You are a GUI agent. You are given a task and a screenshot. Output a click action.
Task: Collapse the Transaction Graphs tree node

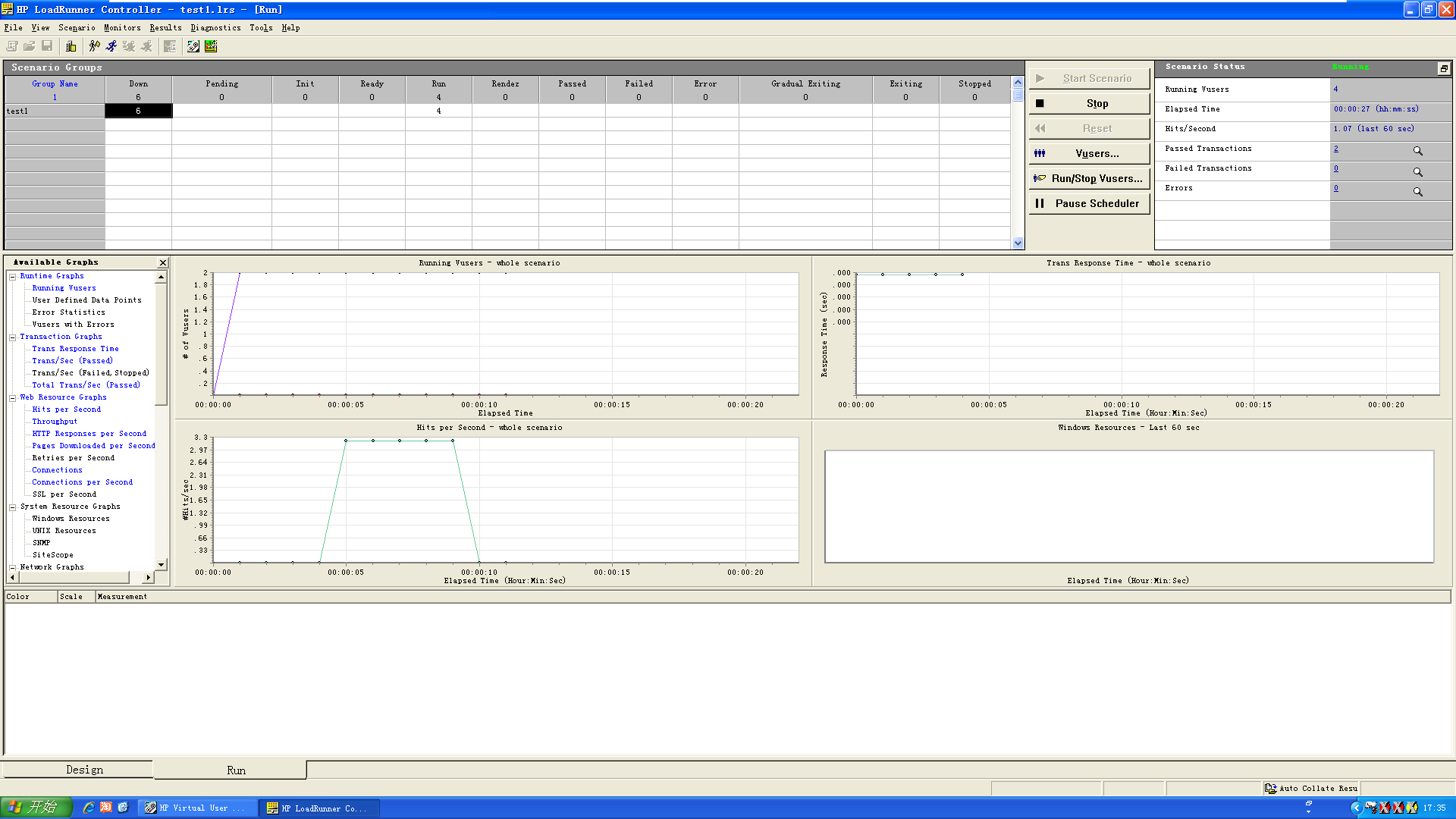point(13,337)
